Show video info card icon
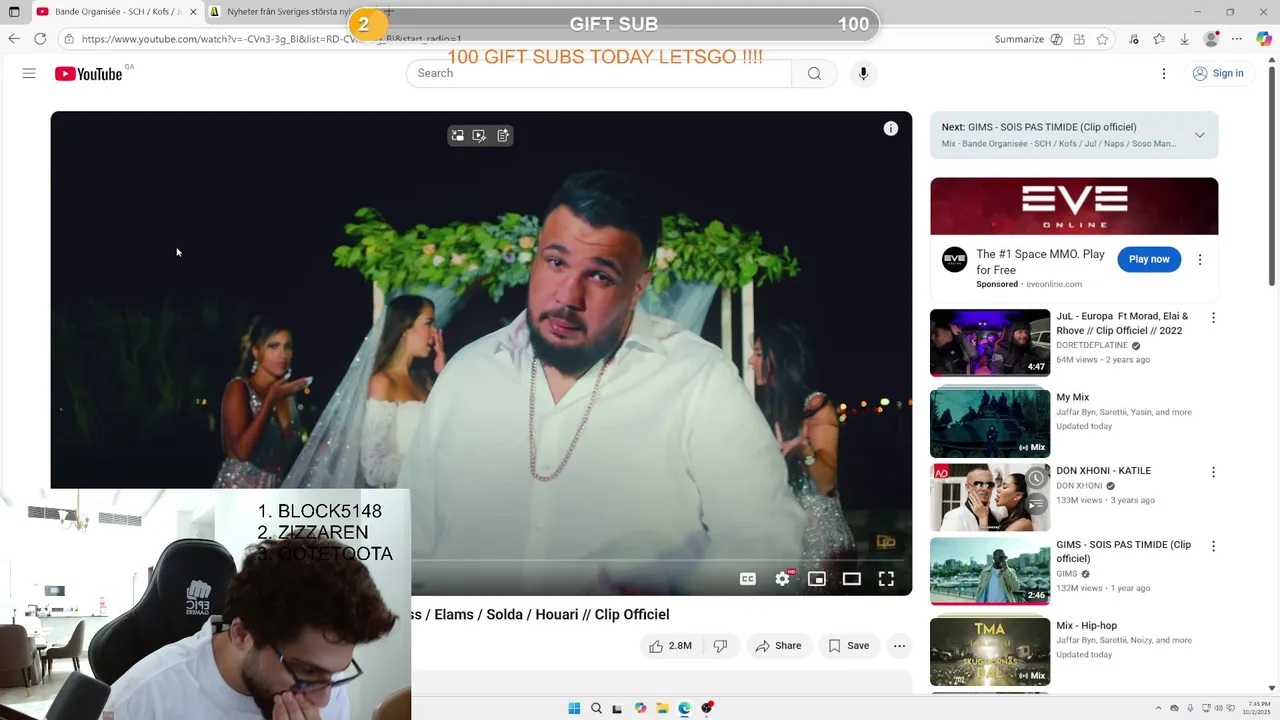Screen dimensions: 1280x720 coord(890,128)
